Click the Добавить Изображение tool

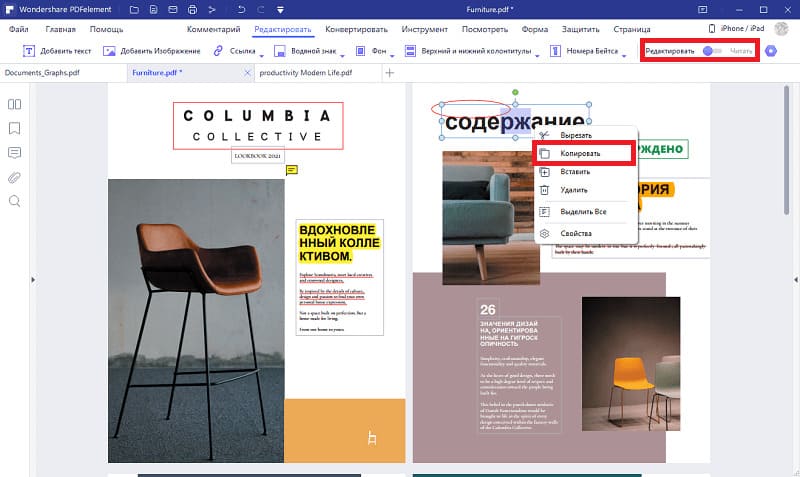pyautogui.click(x=152, y=51)
